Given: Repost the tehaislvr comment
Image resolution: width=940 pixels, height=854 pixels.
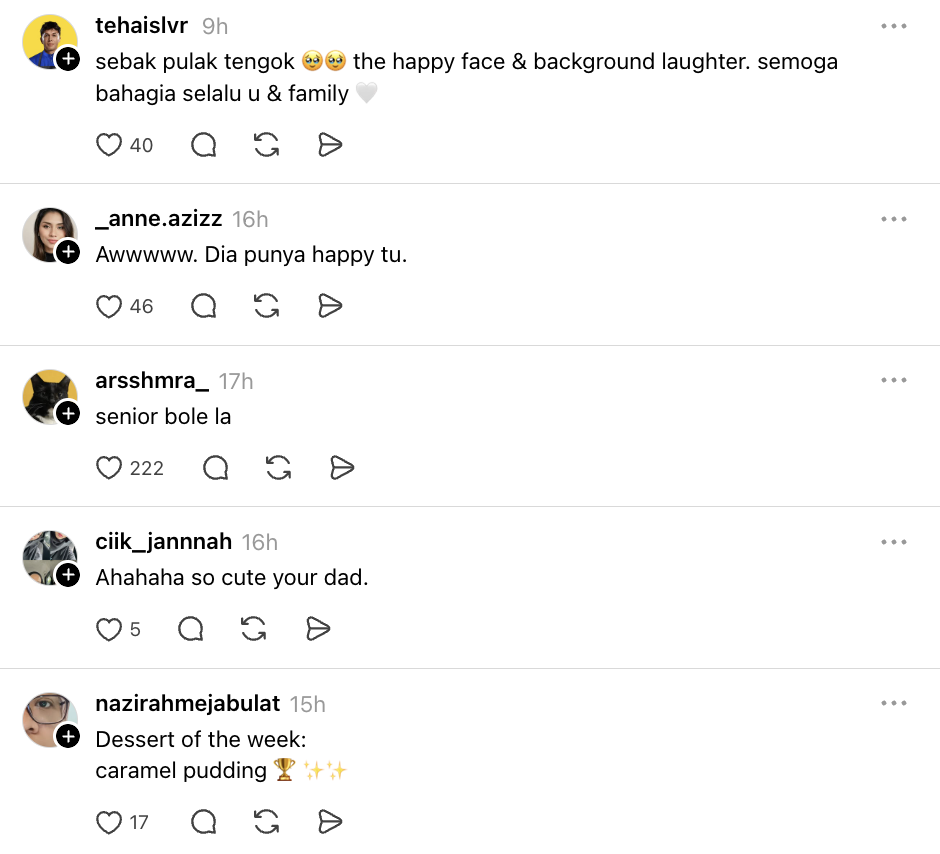Looking at the screenshot, I should coord(266,145).
